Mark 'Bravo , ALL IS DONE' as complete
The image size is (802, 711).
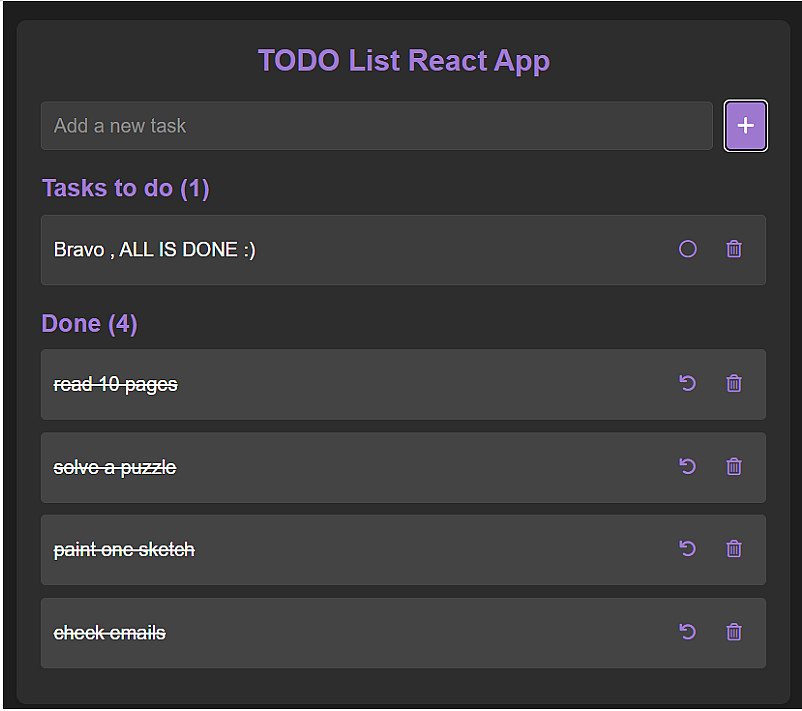(687, 249)
